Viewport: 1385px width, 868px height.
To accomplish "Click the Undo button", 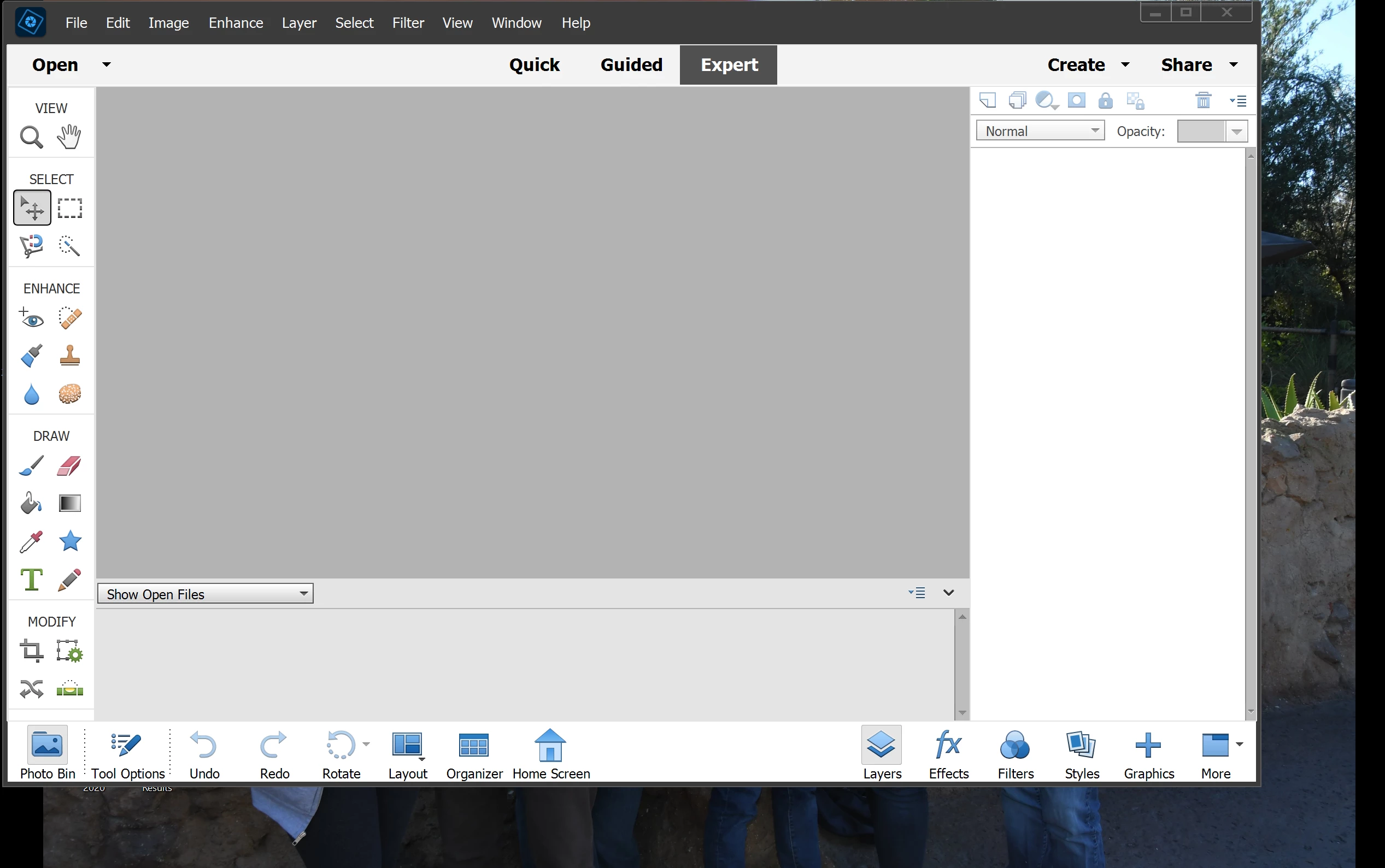I will coord(204,753).
